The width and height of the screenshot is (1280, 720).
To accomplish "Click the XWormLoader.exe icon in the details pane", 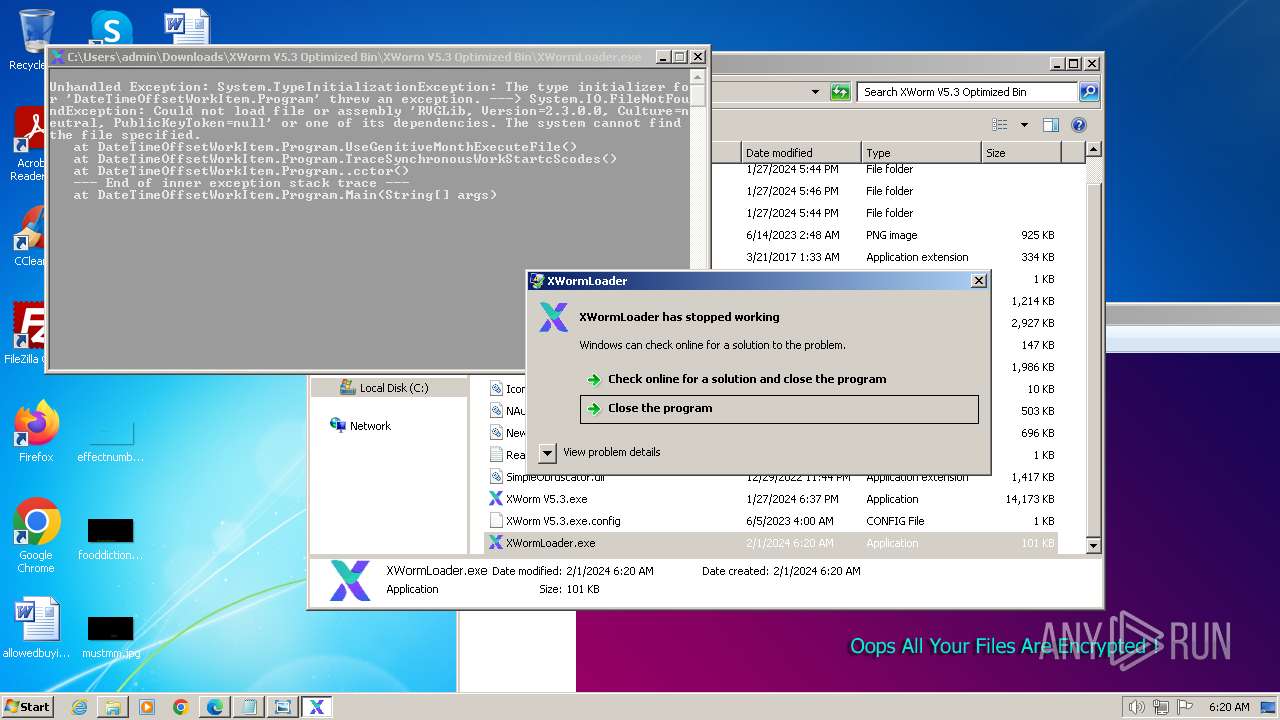I will pyautogui.click(x=350, y=580).
